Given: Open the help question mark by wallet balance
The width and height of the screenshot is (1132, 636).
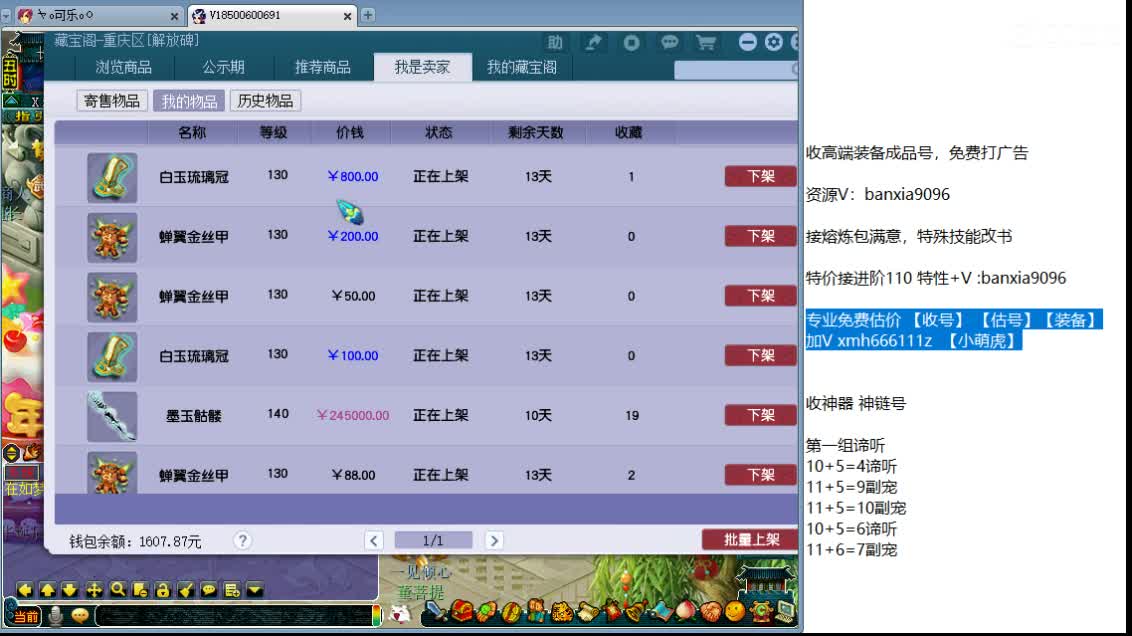Looking at the screenshot, I should [243, 541].
